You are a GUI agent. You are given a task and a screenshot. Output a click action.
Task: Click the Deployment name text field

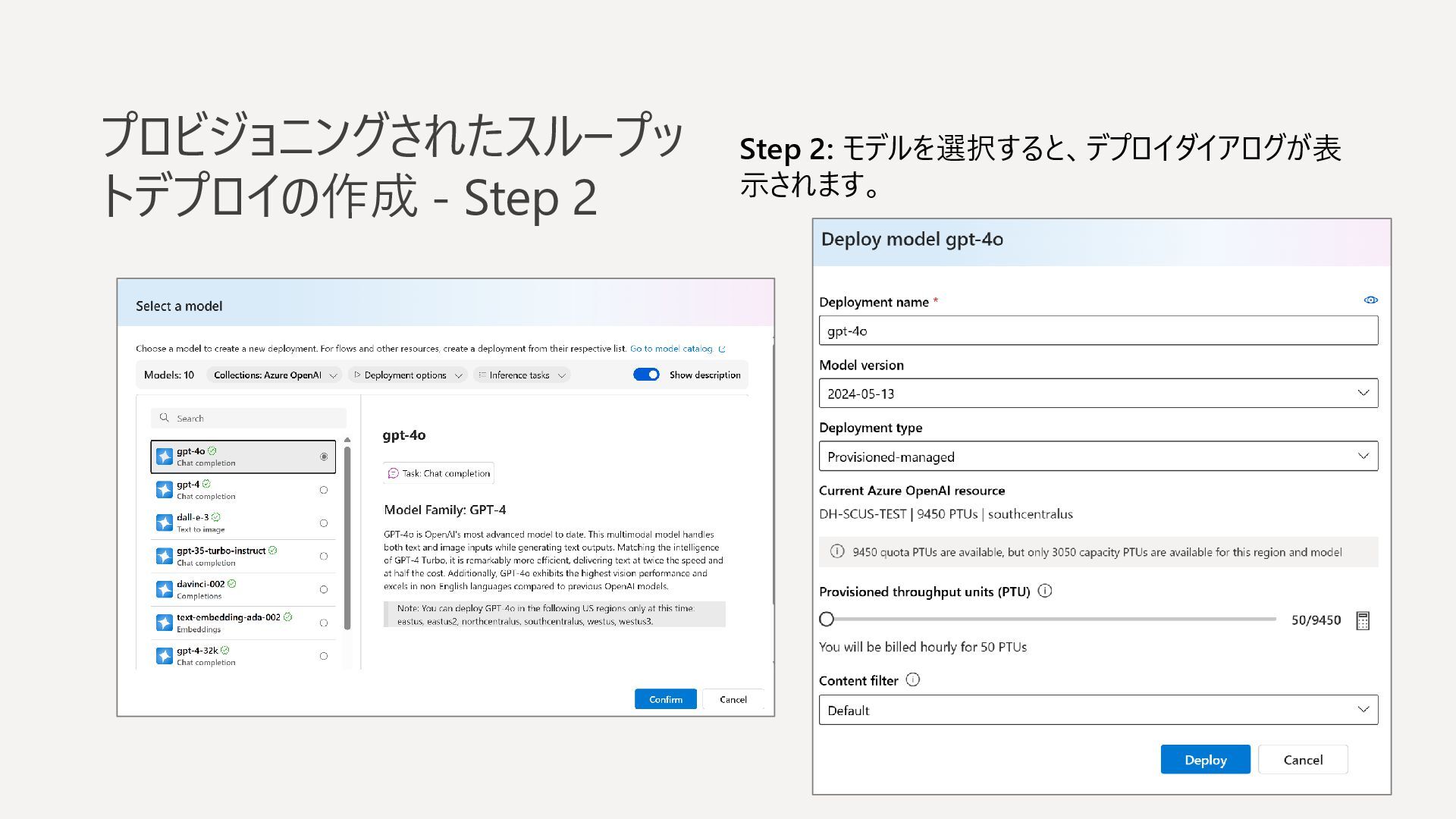[1098, 331]
